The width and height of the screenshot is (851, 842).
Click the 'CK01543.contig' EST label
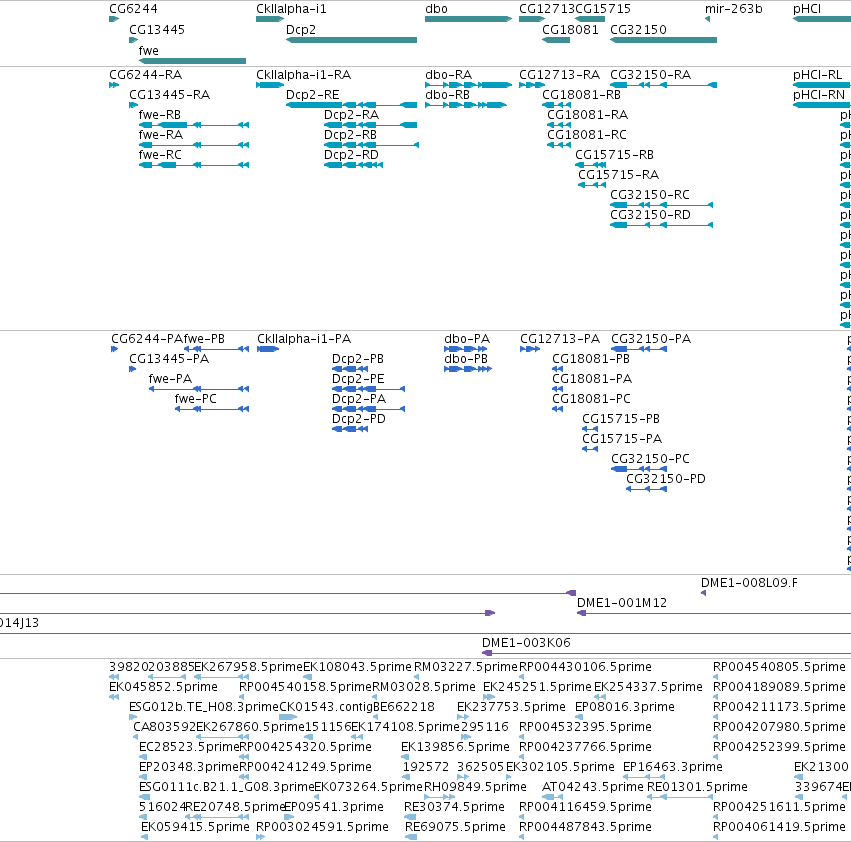tap(326, 707)
